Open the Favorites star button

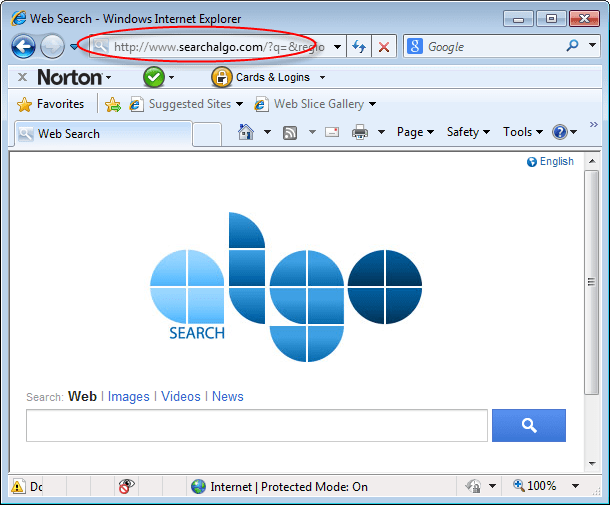(50, 104)
